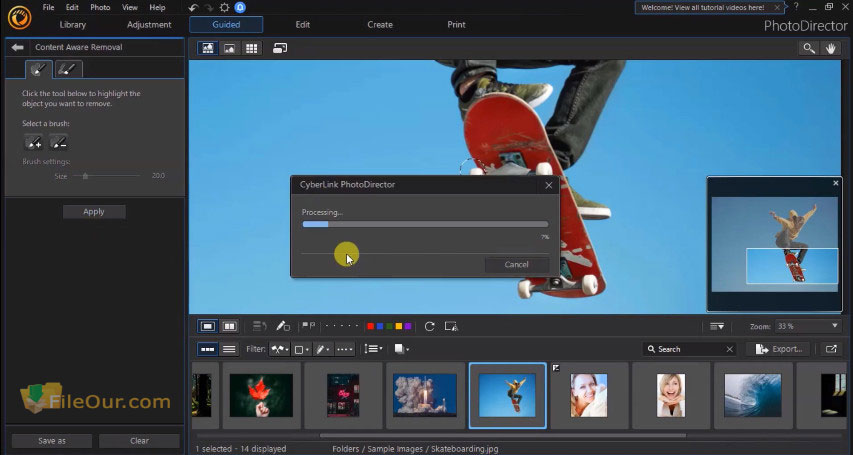Click the history list icon
The height and width of the screenshot is (455, 853).
click(259, 326)
